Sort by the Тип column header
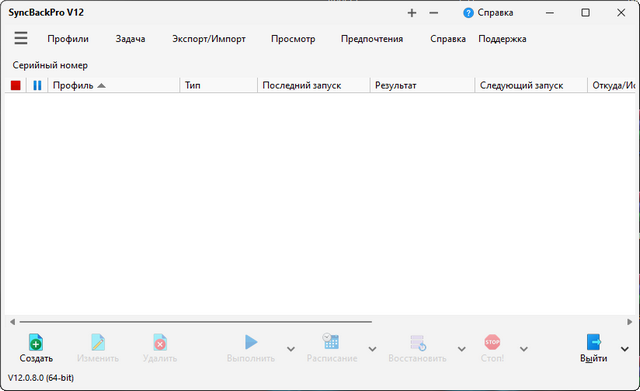 219,85
